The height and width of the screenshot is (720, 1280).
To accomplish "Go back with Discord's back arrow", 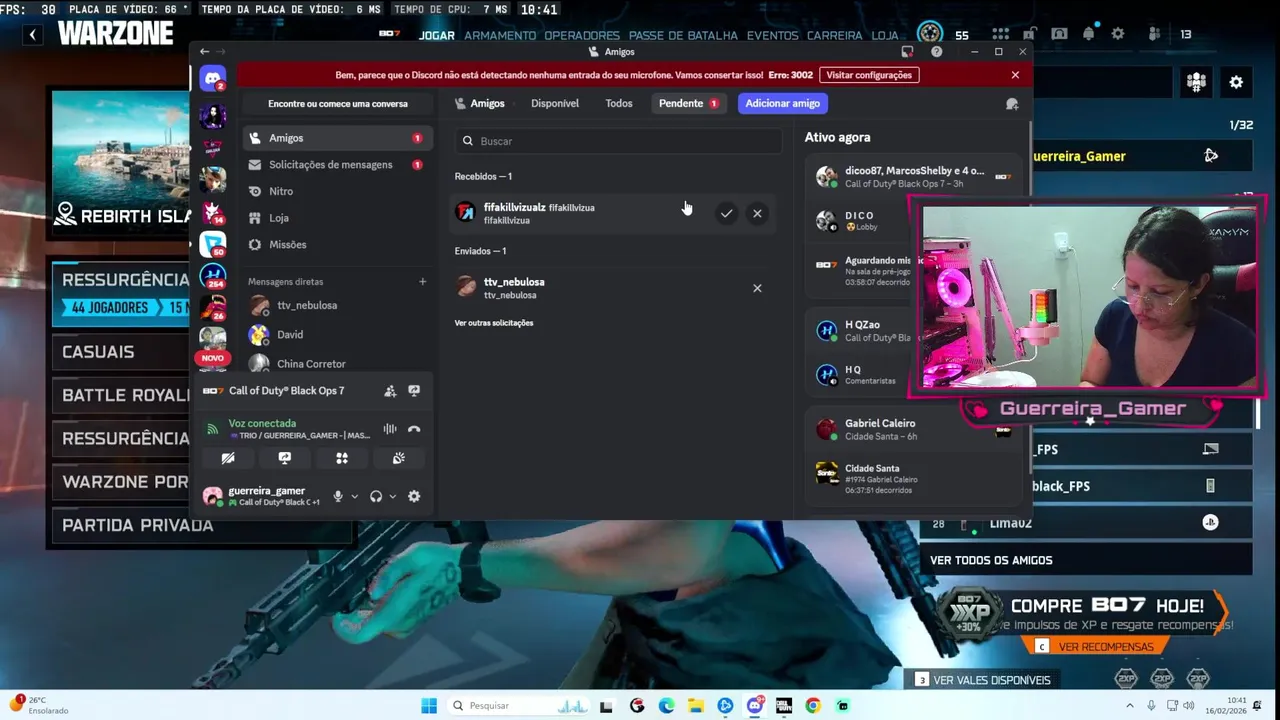I will click(204, 52).
